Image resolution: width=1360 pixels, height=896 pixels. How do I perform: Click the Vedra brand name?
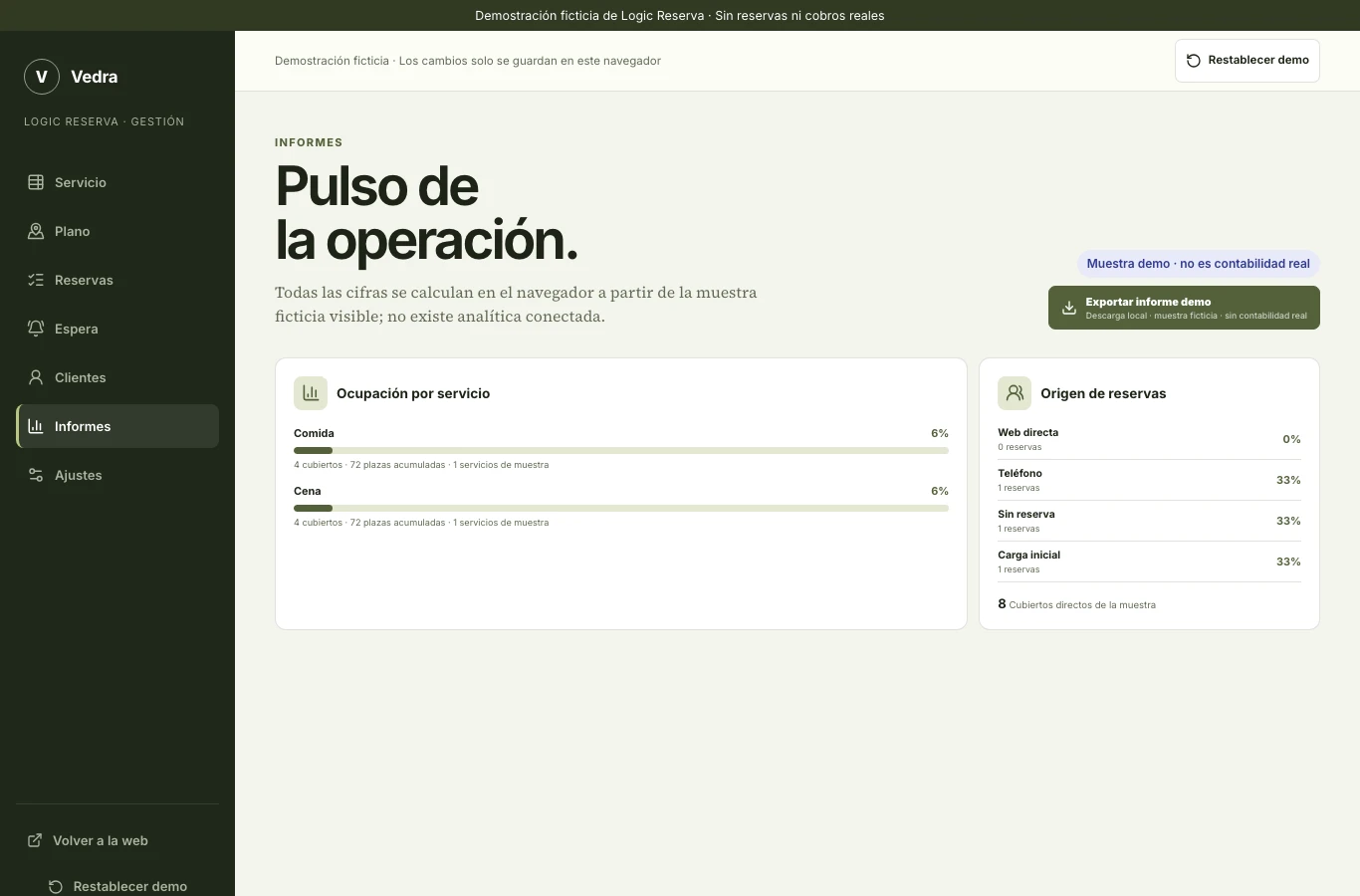pos(95,77)
